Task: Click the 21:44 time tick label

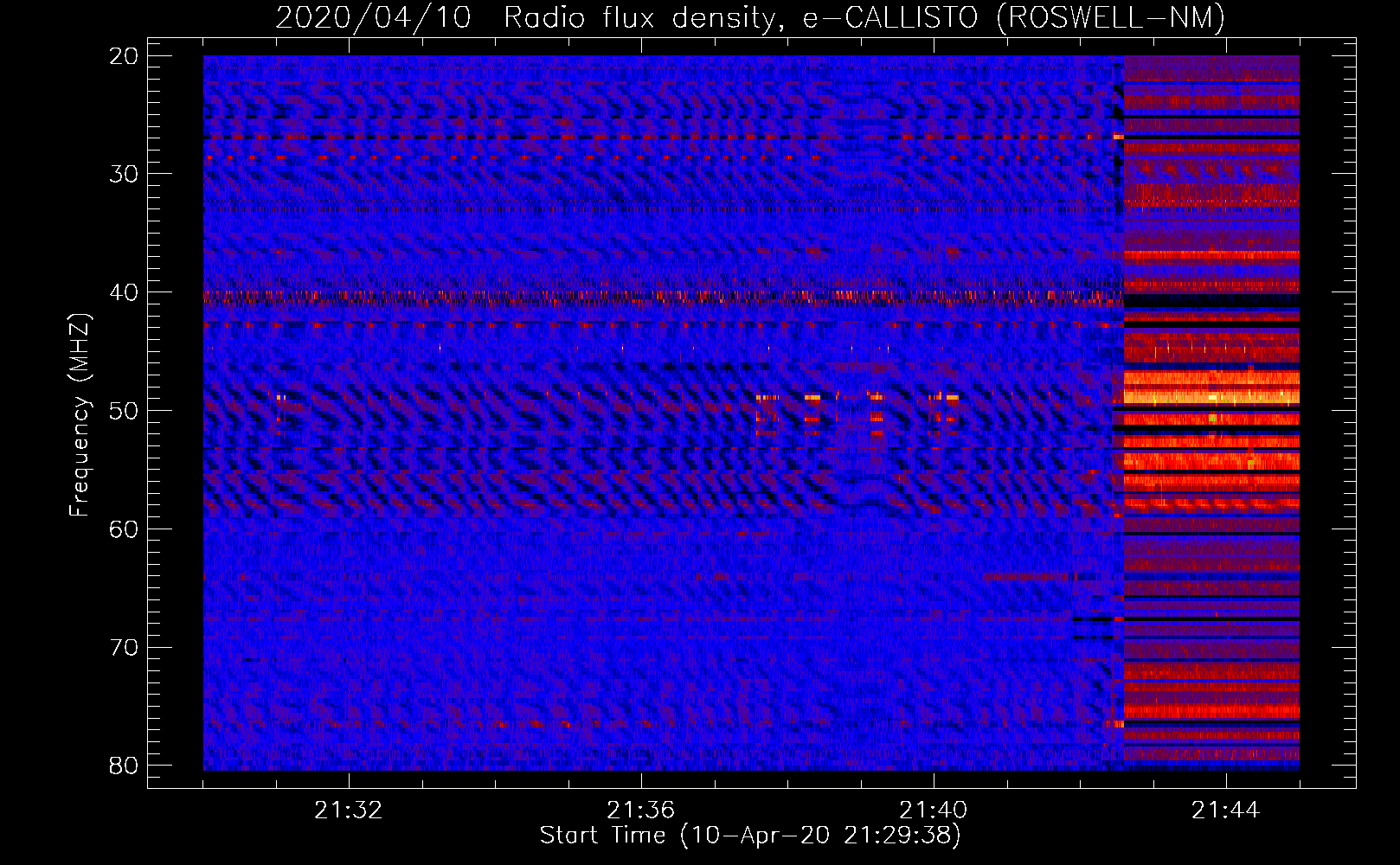Action: 1225,811
